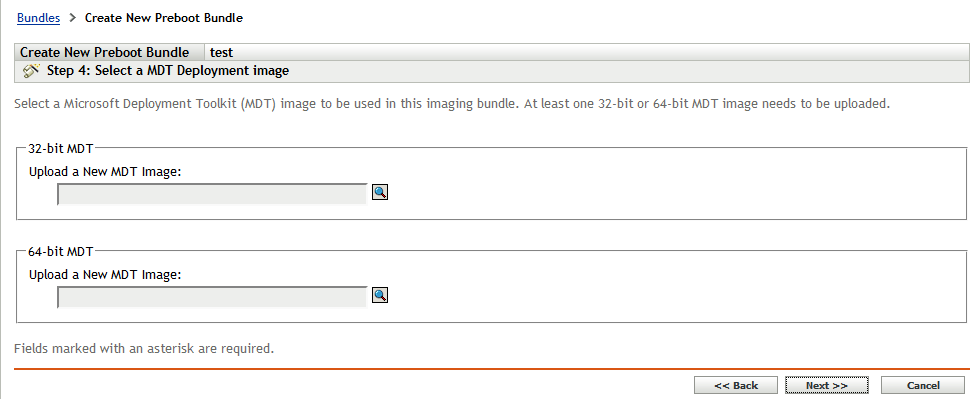973x399 pixels.
Task: Click the Step 4 Select a MDT Deployment image title
Action: [x=168, y=71]
